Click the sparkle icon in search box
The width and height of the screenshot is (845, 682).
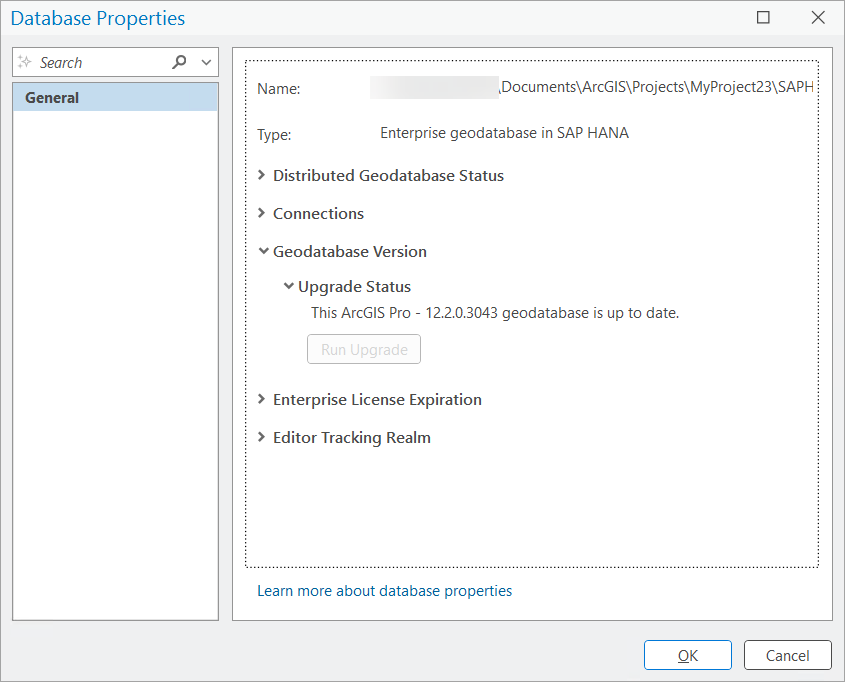[x=25, y=62]
